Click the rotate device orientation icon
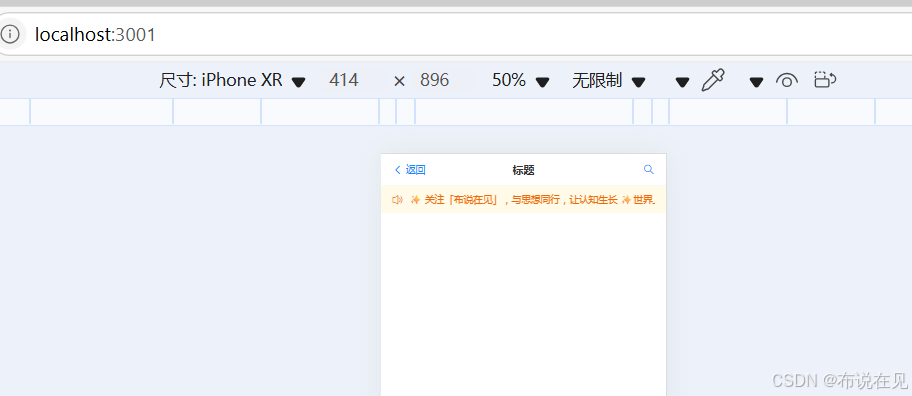 click(825, 80)
